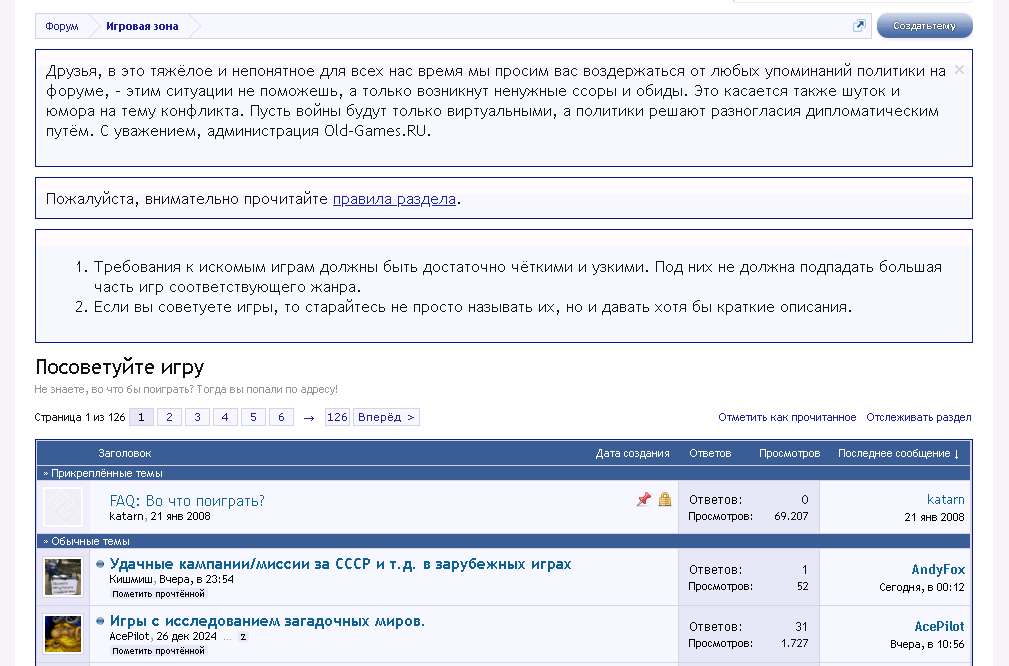Click 'Отслеживать раздел'
The width and height of the screenshot is (1009, 666).
(919, 417)
